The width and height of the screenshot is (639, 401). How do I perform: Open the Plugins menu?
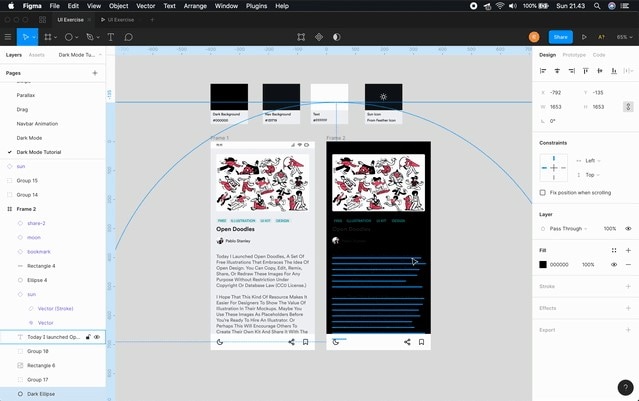(x=256, y=6)
